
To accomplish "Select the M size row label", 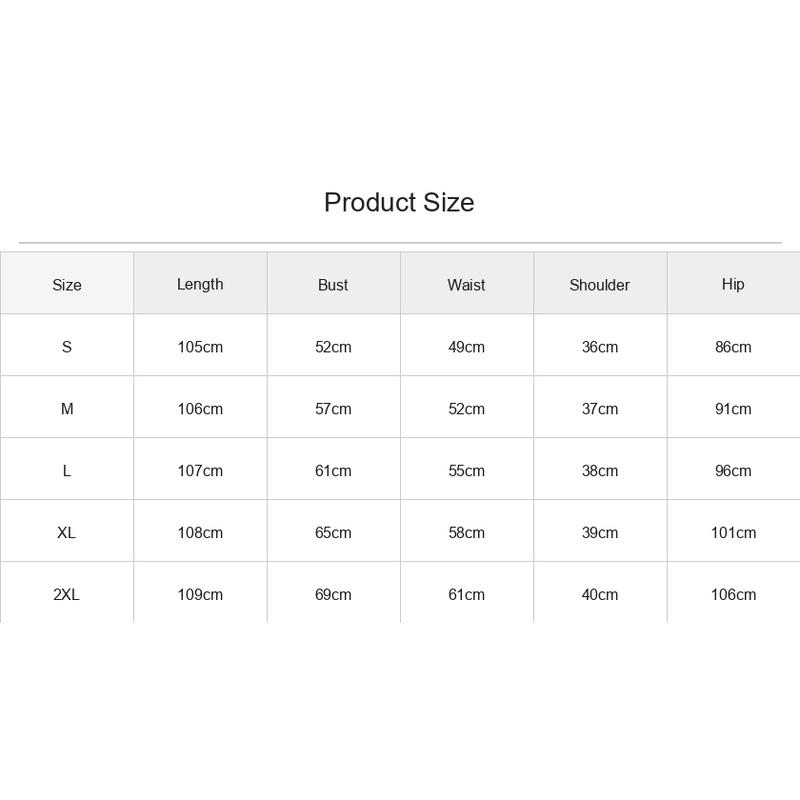I will (x=67, y=409).
